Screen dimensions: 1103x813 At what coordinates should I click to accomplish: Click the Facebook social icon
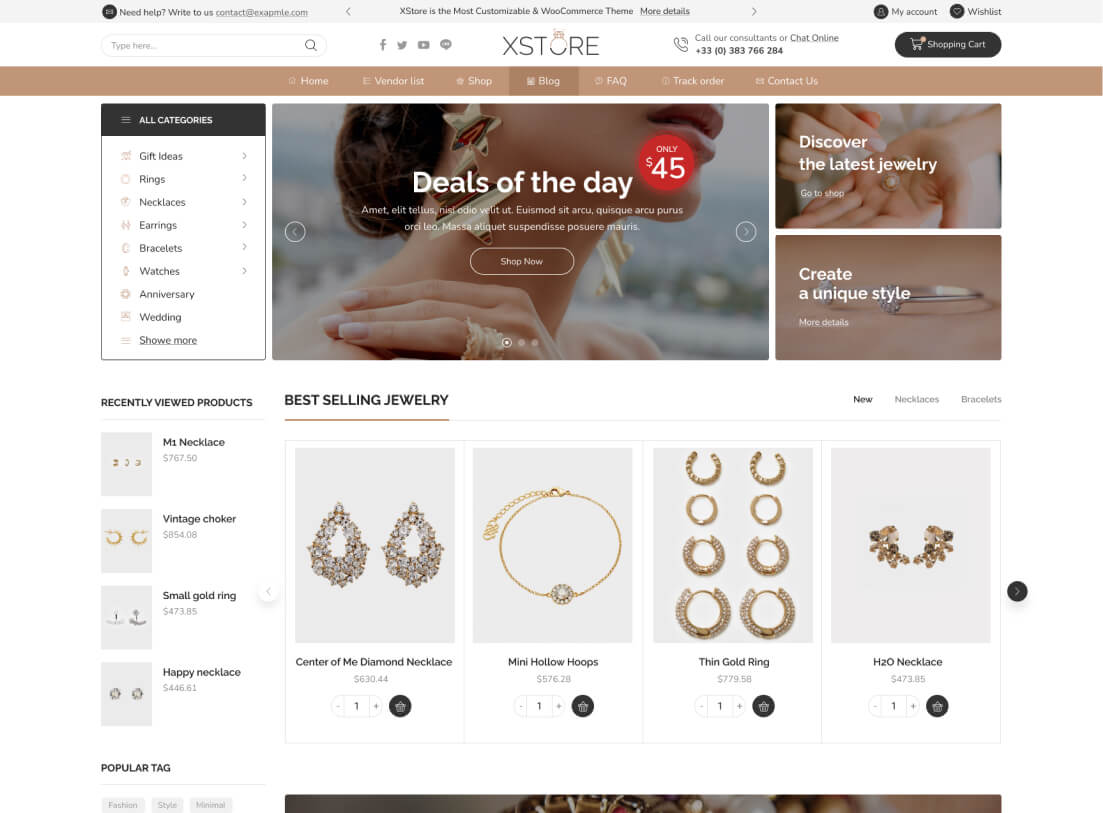383,45
